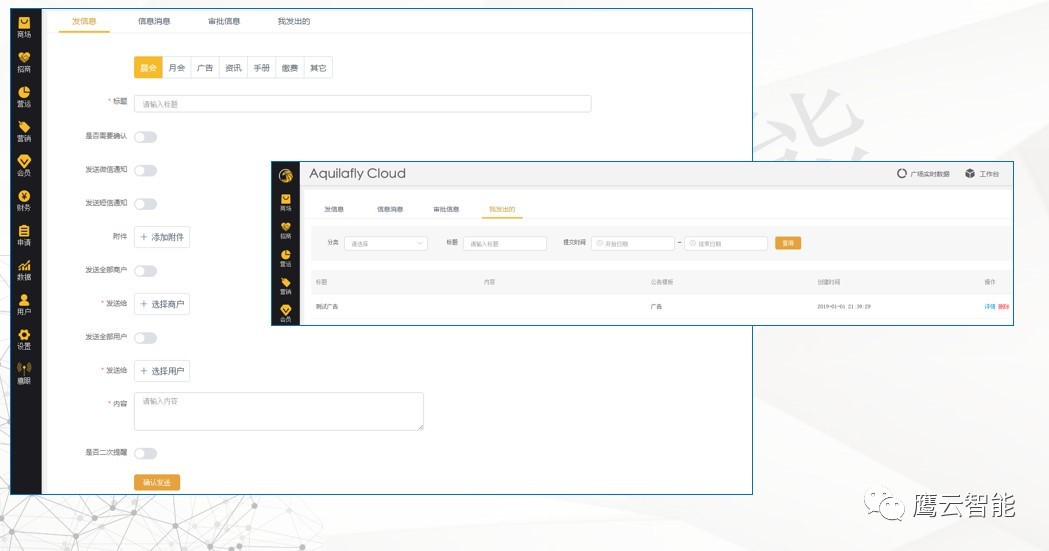Open the 工作台 workbench cube icon
Viewport: 1049px width, 551px height.
970,174
